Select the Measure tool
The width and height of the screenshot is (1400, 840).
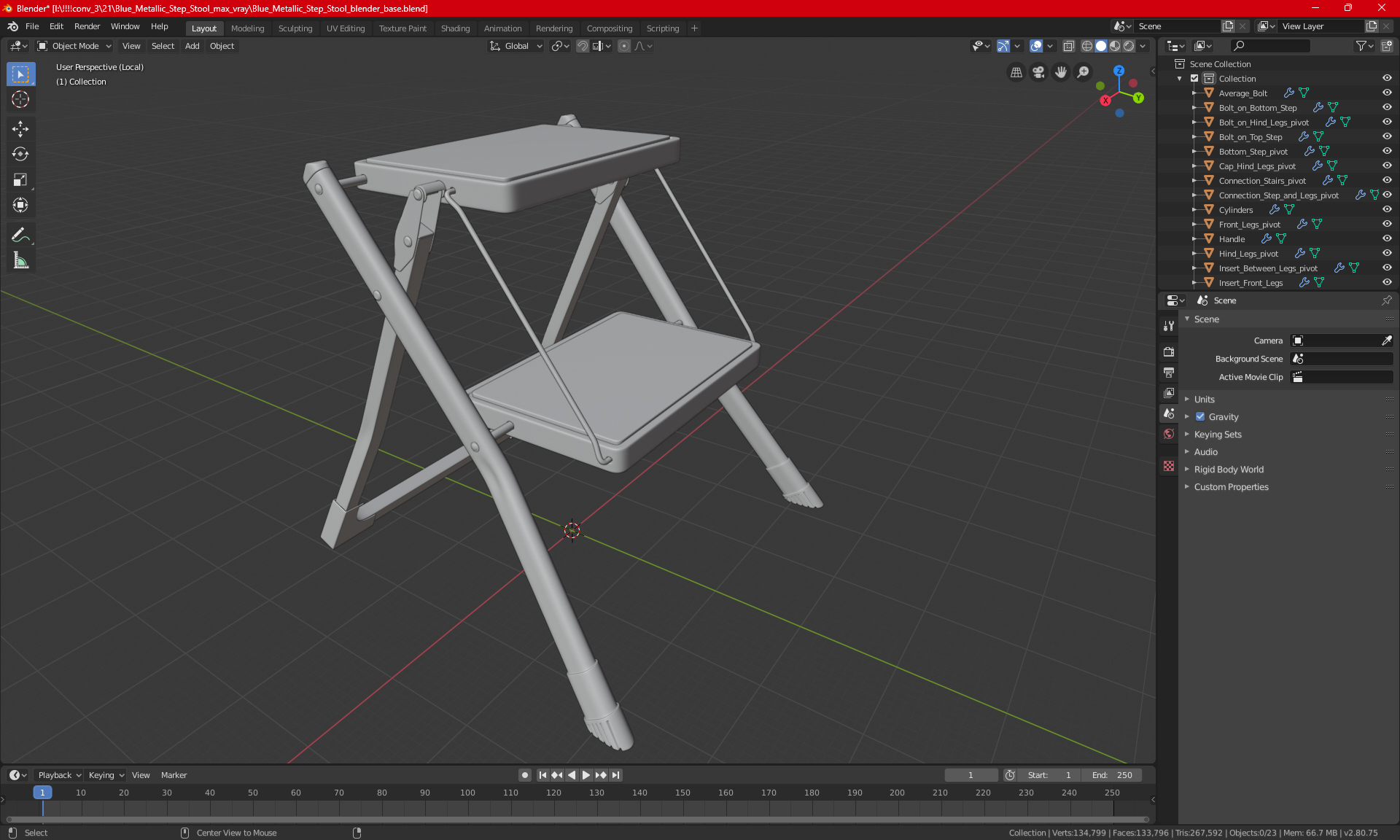(20, 260)
